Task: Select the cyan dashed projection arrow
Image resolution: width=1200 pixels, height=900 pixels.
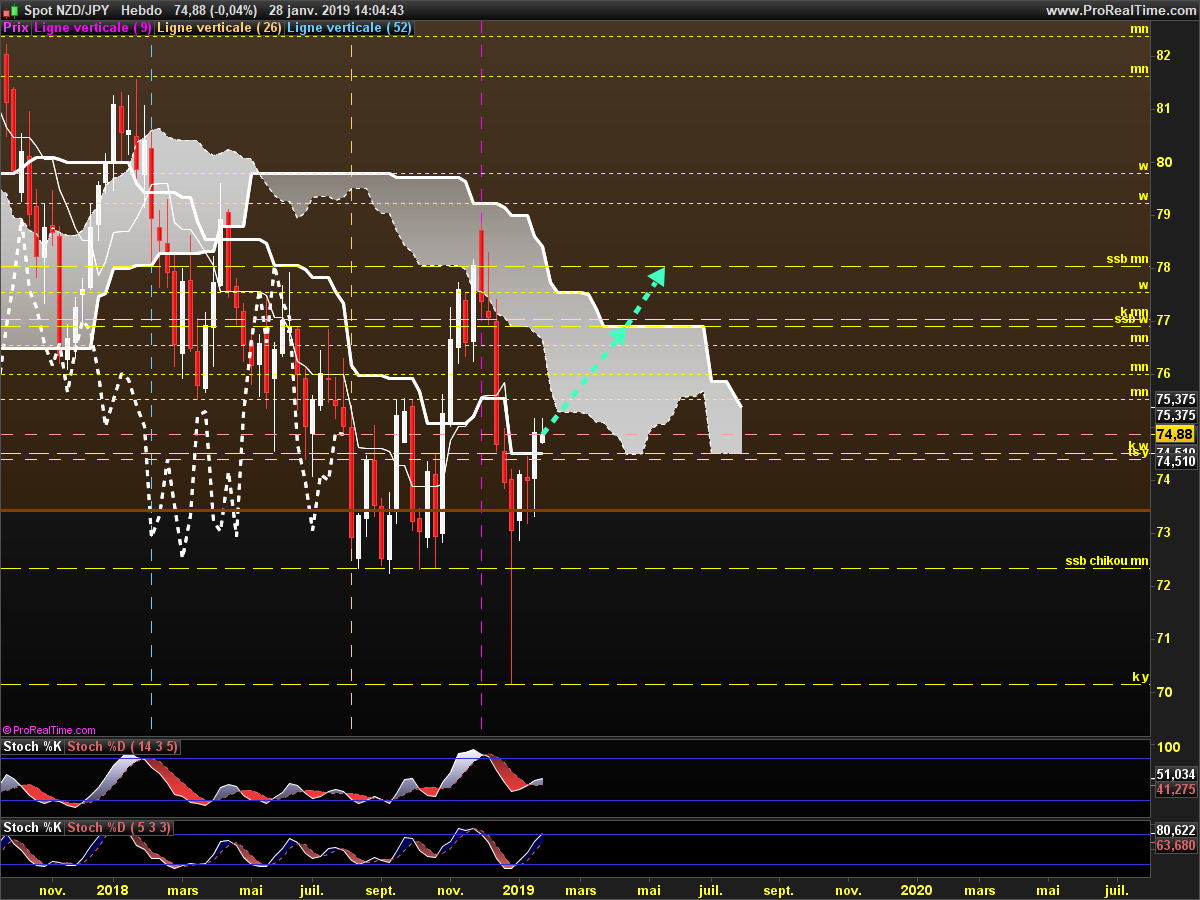Action: (x=603, y=353)
